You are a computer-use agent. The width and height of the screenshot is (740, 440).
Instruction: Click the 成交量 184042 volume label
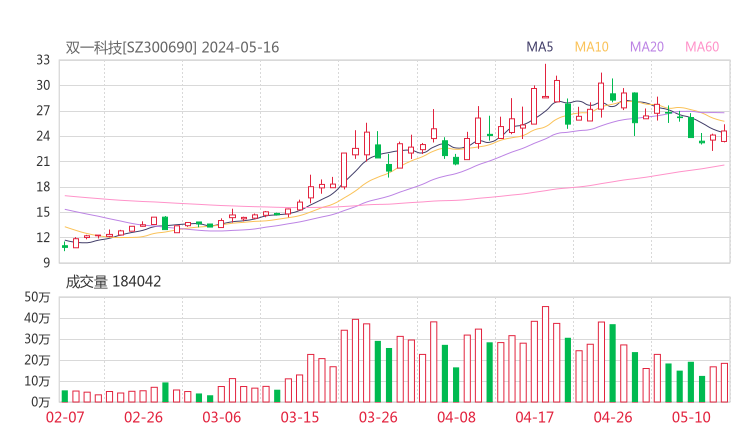click(113, 282)
